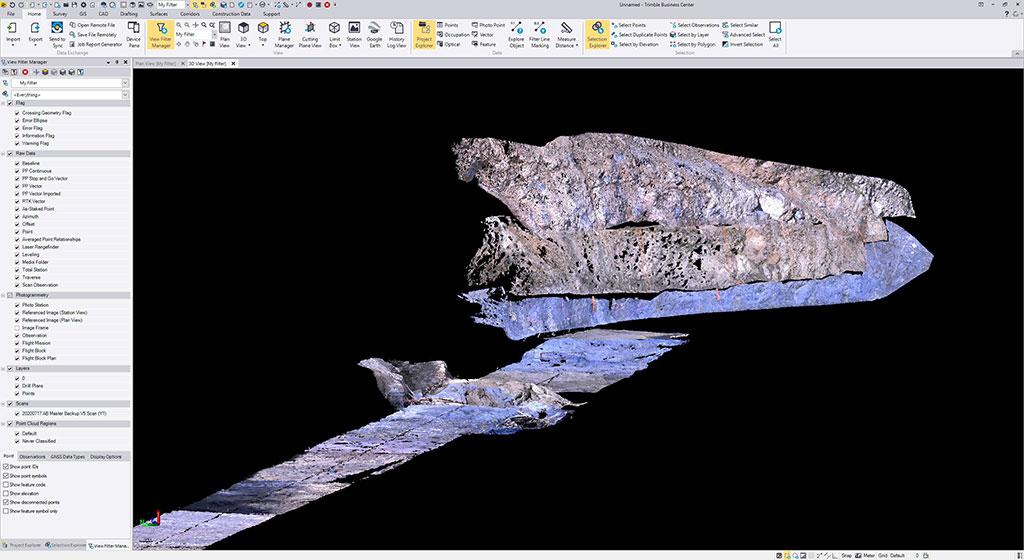The height and width of the screenshot is (560, 1024).
Task: Enable the Show elevation checkbox
Action: pos(6,493)
